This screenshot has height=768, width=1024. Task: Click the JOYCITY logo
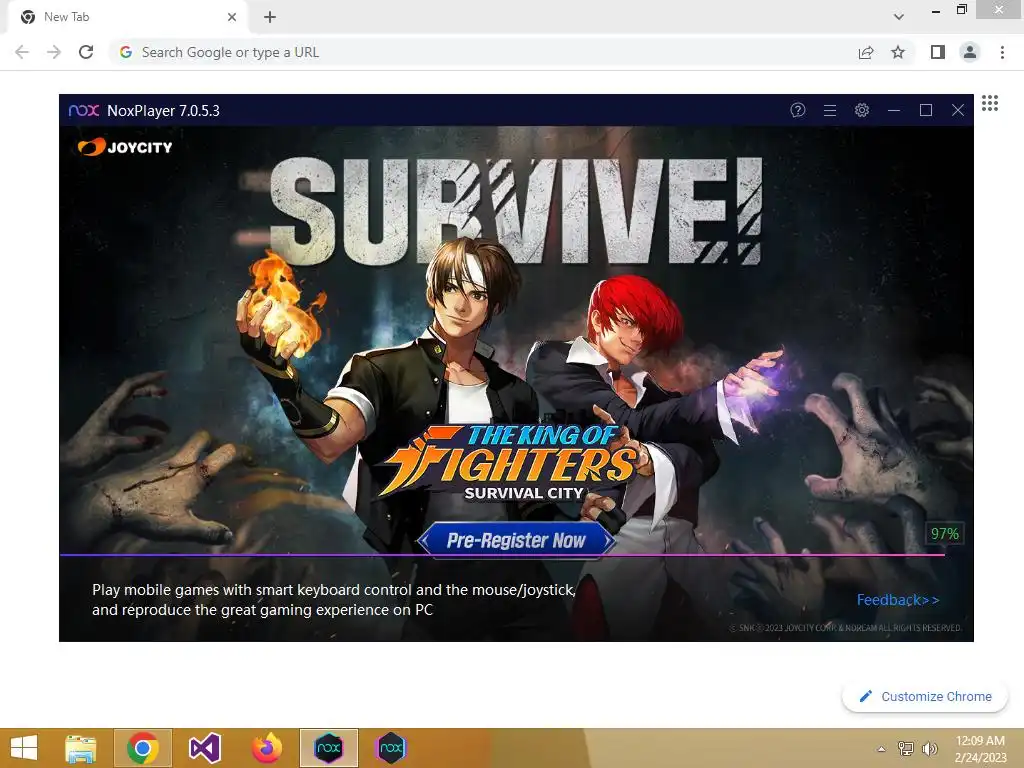125,147
